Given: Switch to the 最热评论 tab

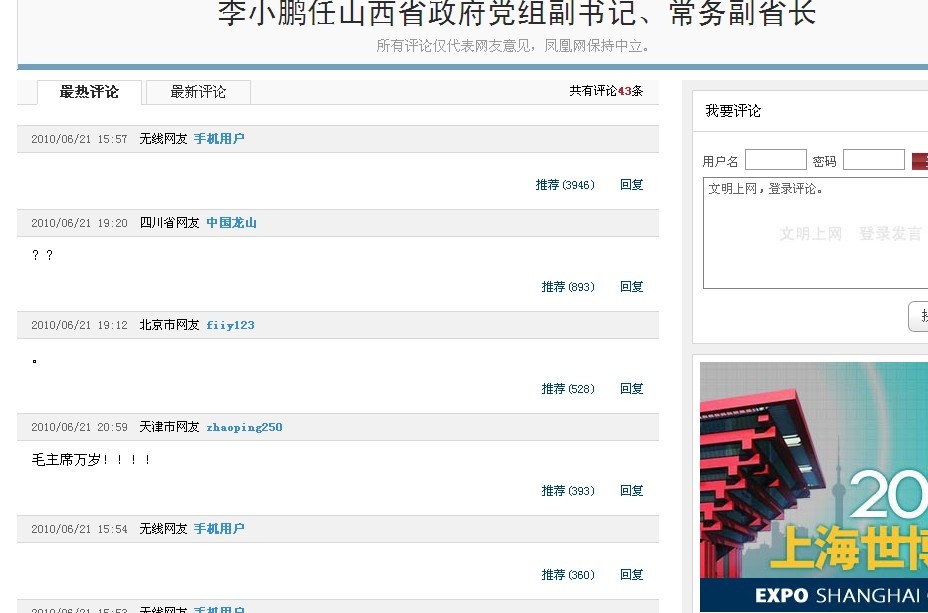Looking at the screenshot, I should pyautogui.click(x=89, y=92).
